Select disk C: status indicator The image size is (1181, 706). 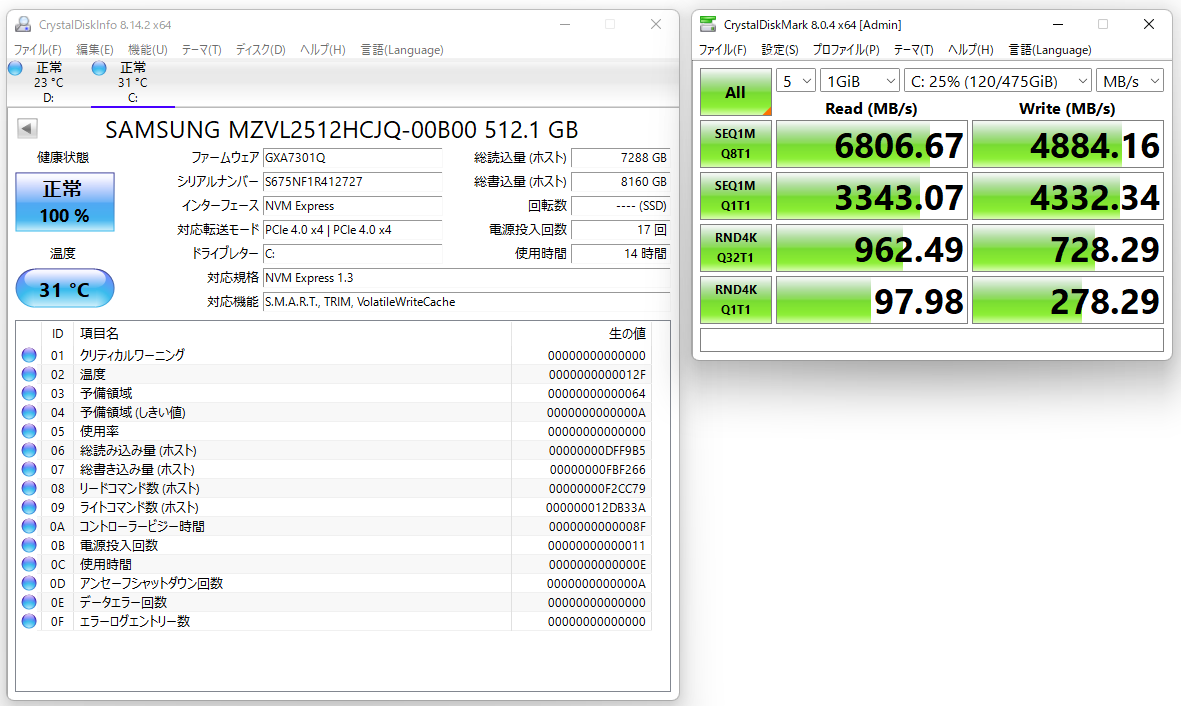[99, 68]
